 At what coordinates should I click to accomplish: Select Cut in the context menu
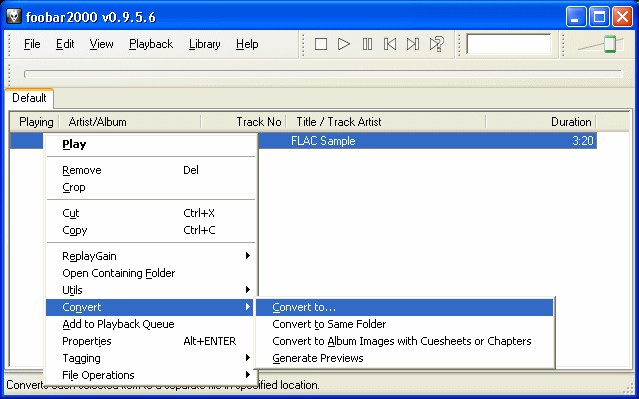tap(152, 213)
